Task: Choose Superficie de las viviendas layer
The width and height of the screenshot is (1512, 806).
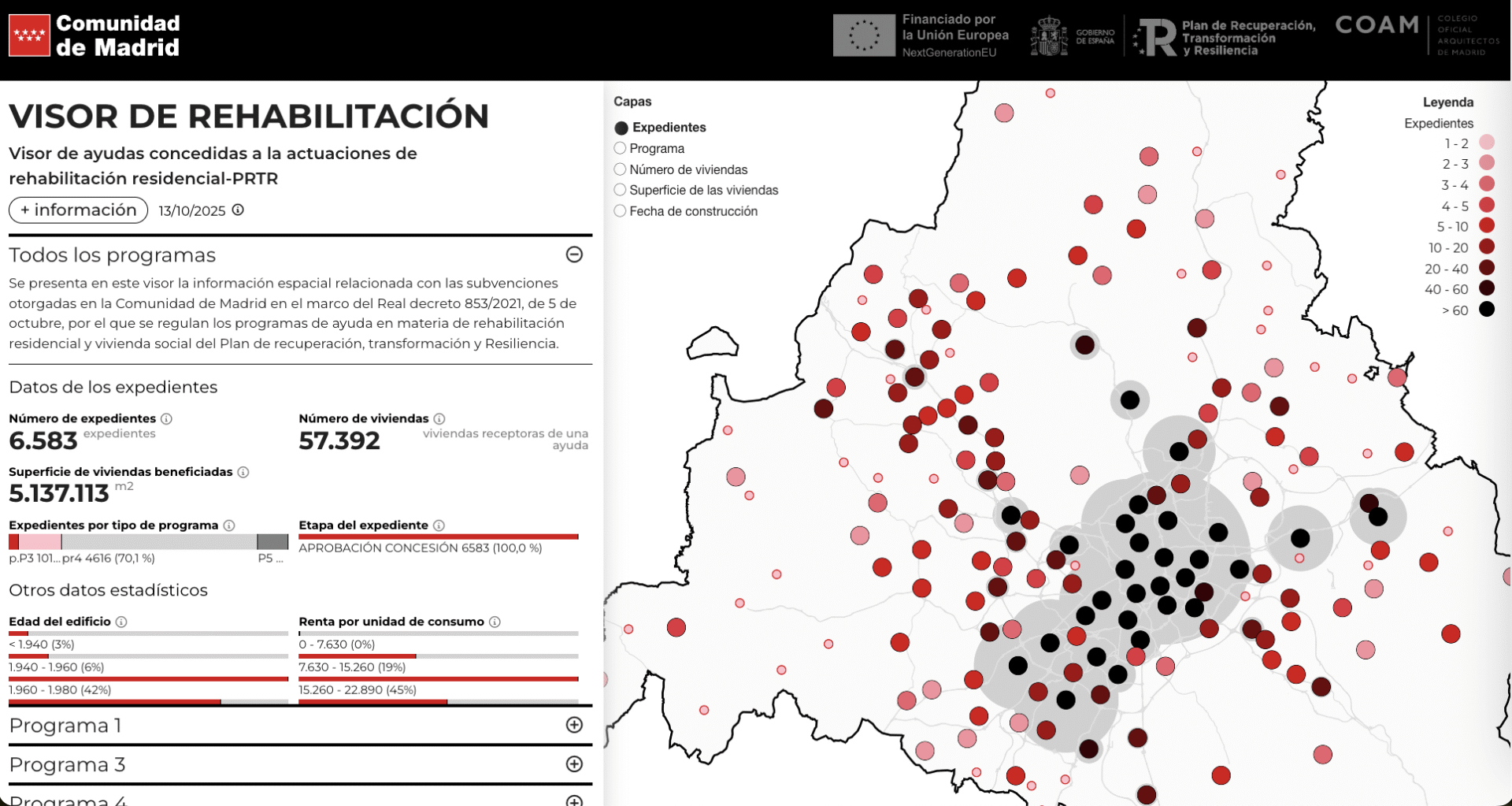Action: pos(621,190)
